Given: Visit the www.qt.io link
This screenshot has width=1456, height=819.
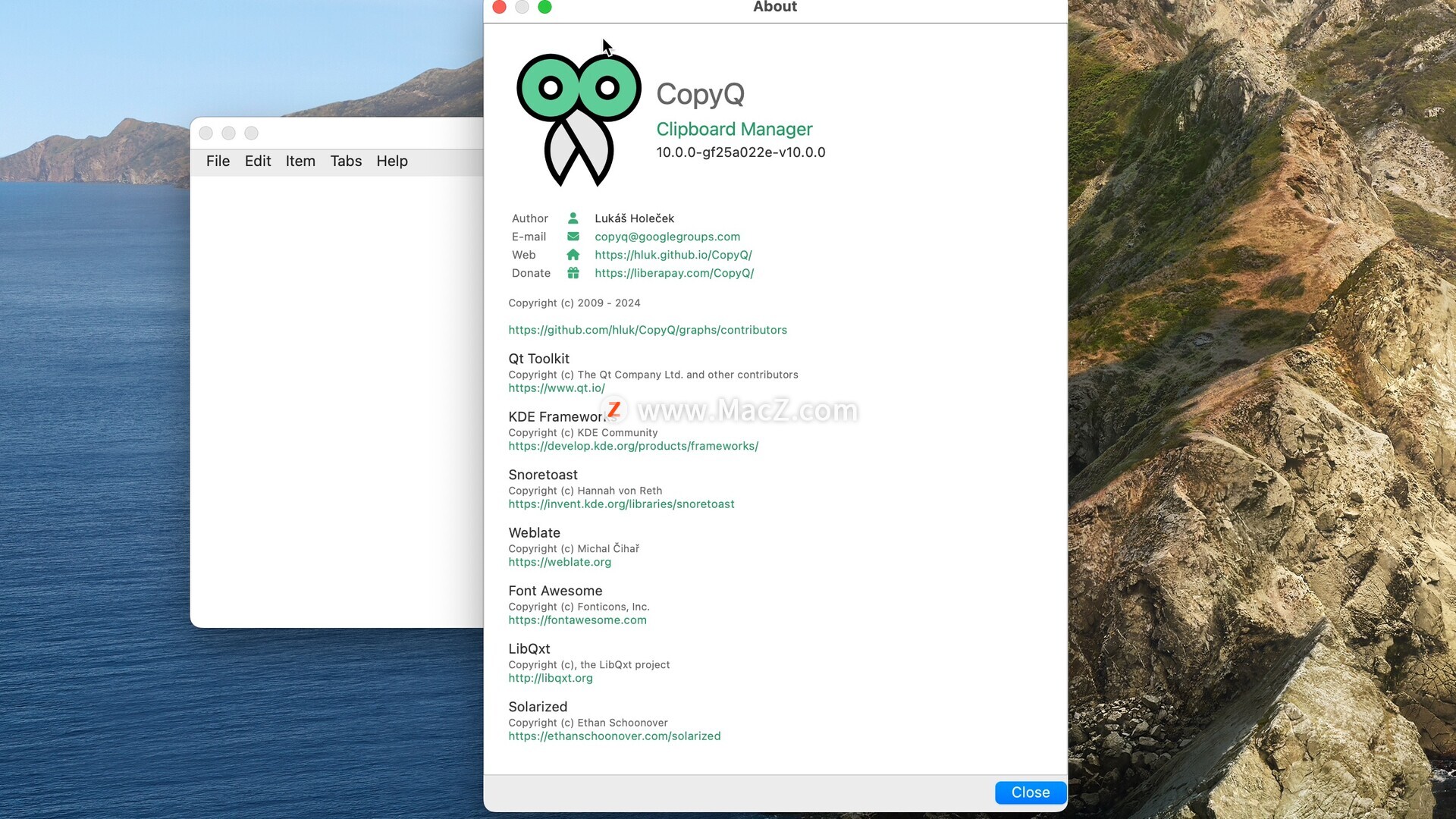Looking at the screenshot, I should pyautogui.click(x=557, y=388).
